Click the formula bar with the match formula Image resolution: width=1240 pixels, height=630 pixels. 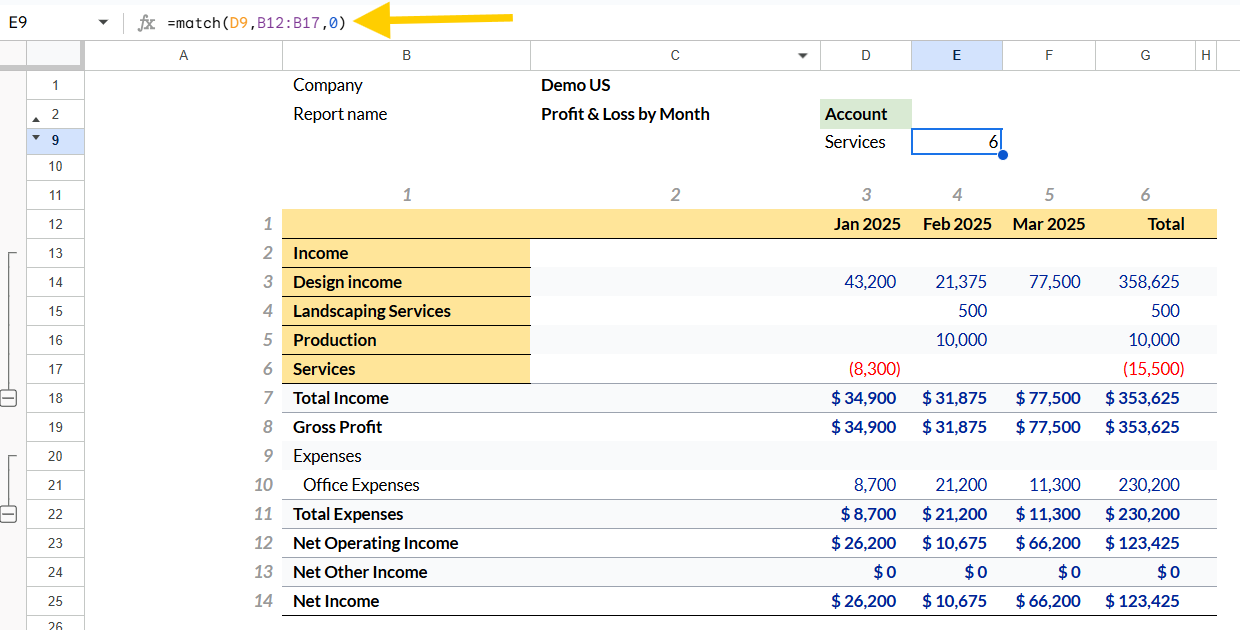point(700,22)
